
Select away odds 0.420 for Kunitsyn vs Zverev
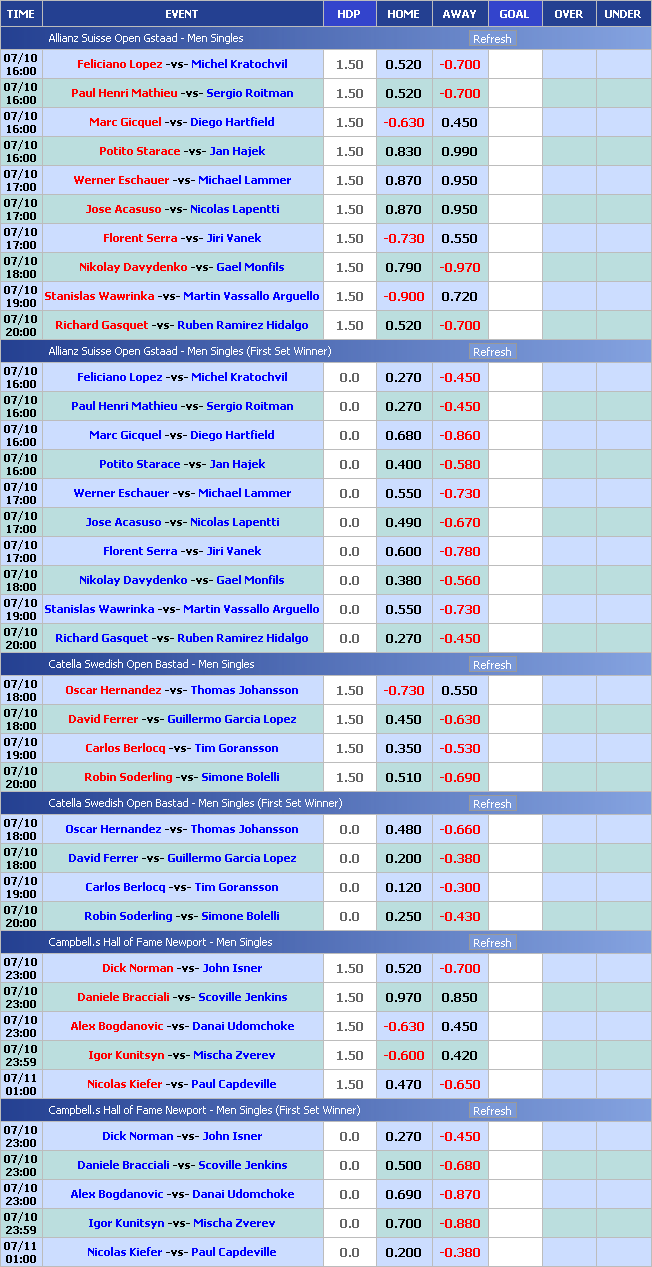click(459, 1056)
